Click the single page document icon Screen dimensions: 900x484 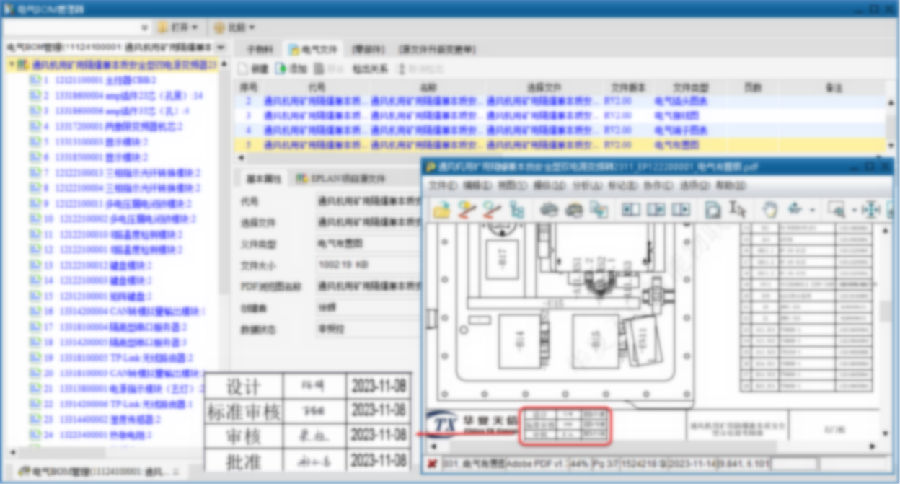coord(712,210)
